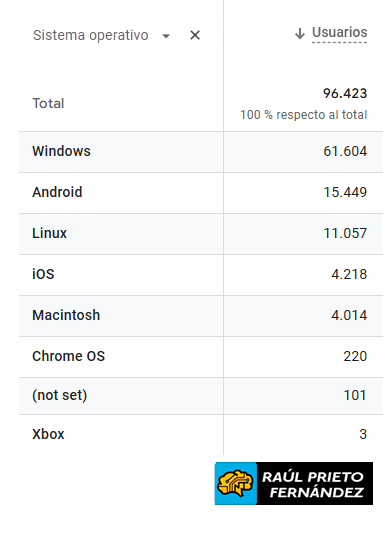Select the Windows row label

click(61, 151)
